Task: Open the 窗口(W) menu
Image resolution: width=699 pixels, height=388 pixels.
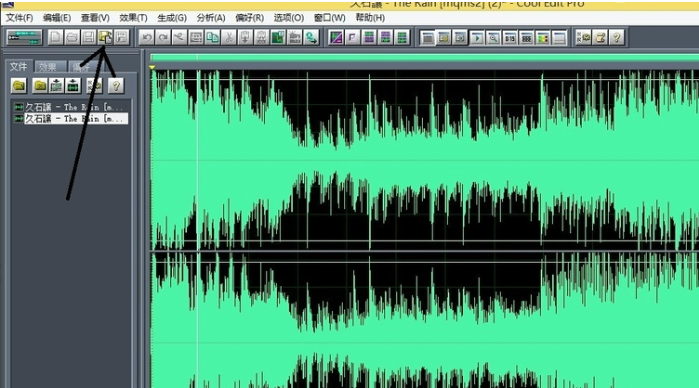Action: (329, 18)
